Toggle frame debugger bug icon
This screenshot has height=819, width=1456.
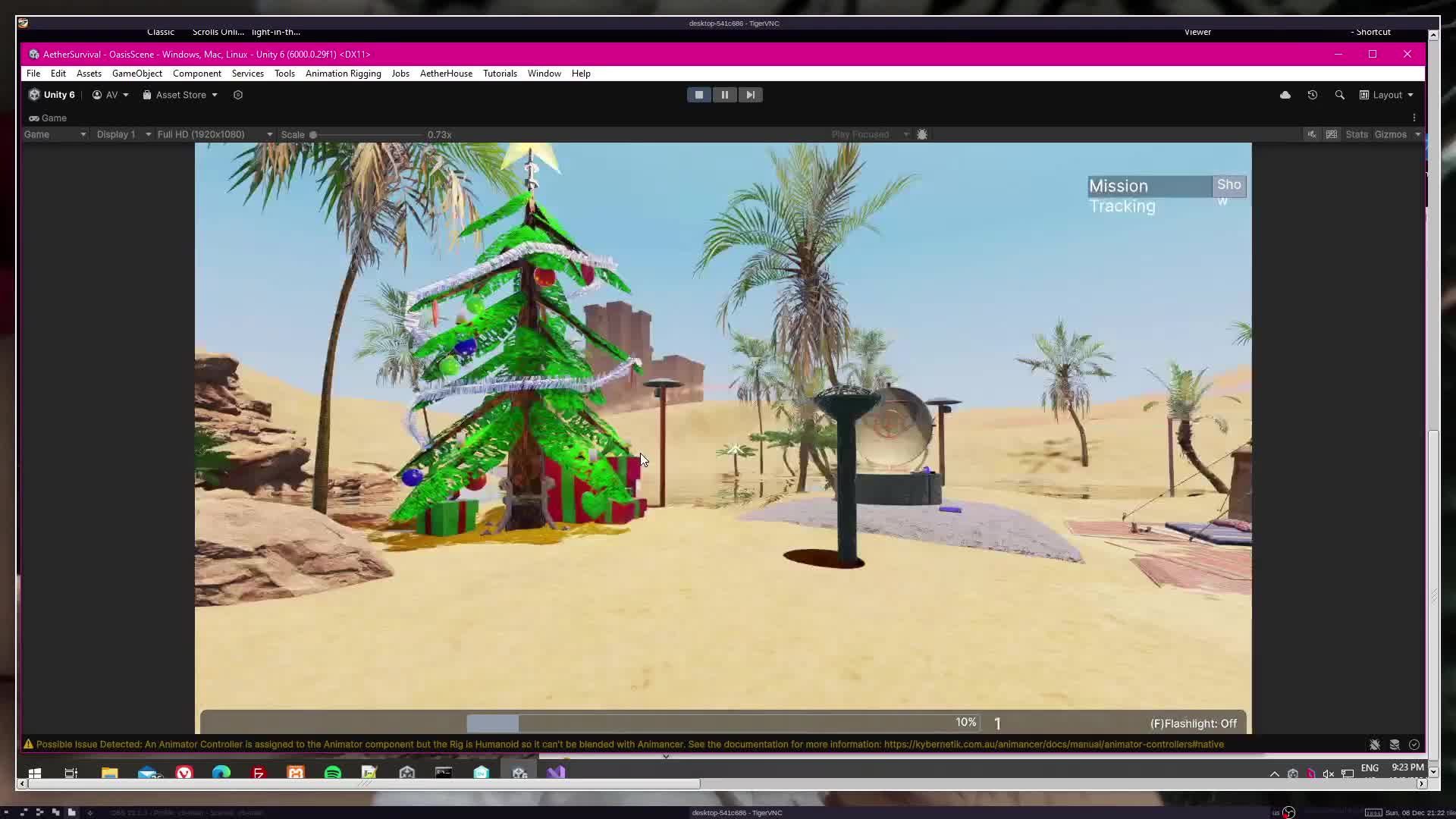(922, 134)
